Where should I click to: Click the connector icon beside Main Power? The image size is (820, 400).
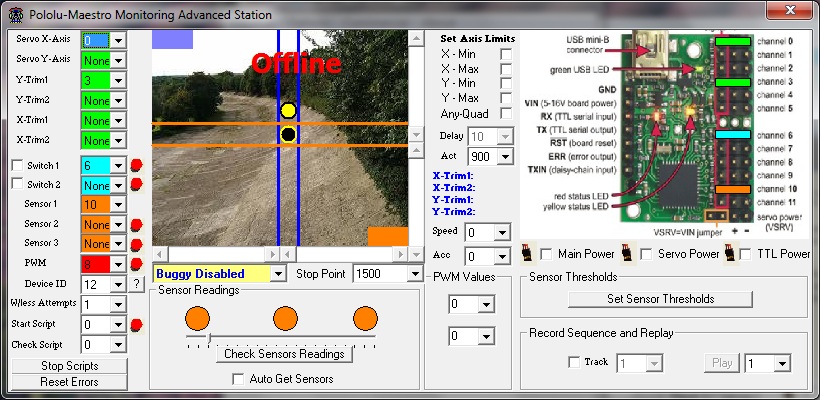point(527,254)
